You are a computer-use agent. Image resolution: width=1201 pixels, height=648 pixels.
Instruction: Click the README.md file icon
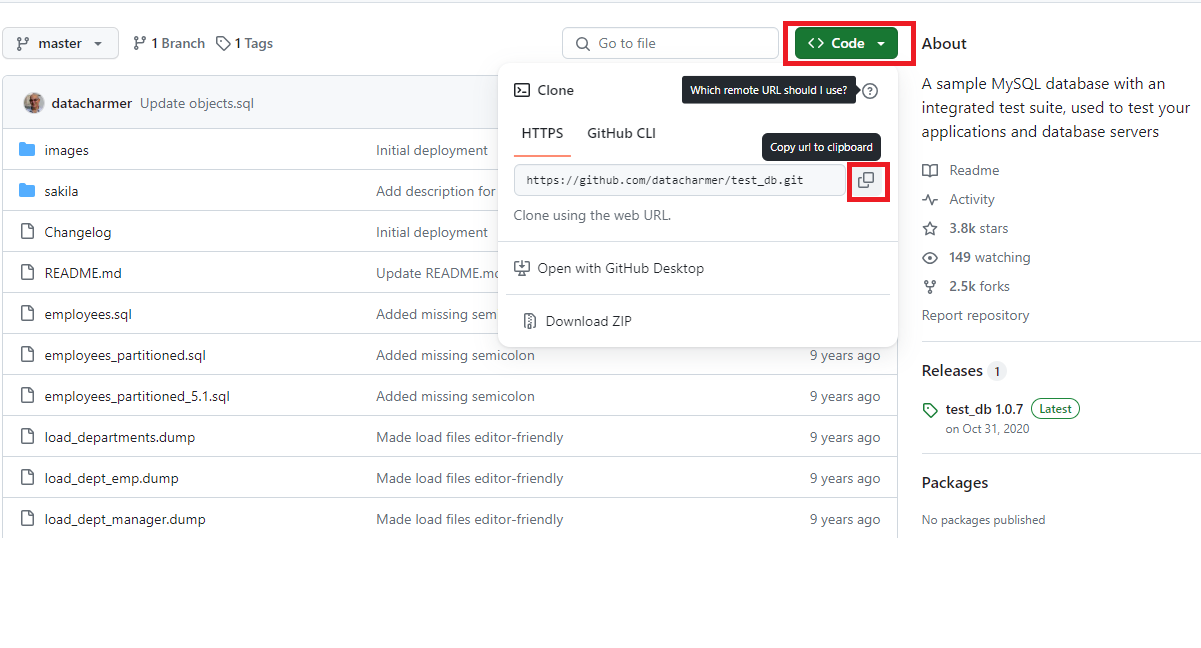[27, 273]
